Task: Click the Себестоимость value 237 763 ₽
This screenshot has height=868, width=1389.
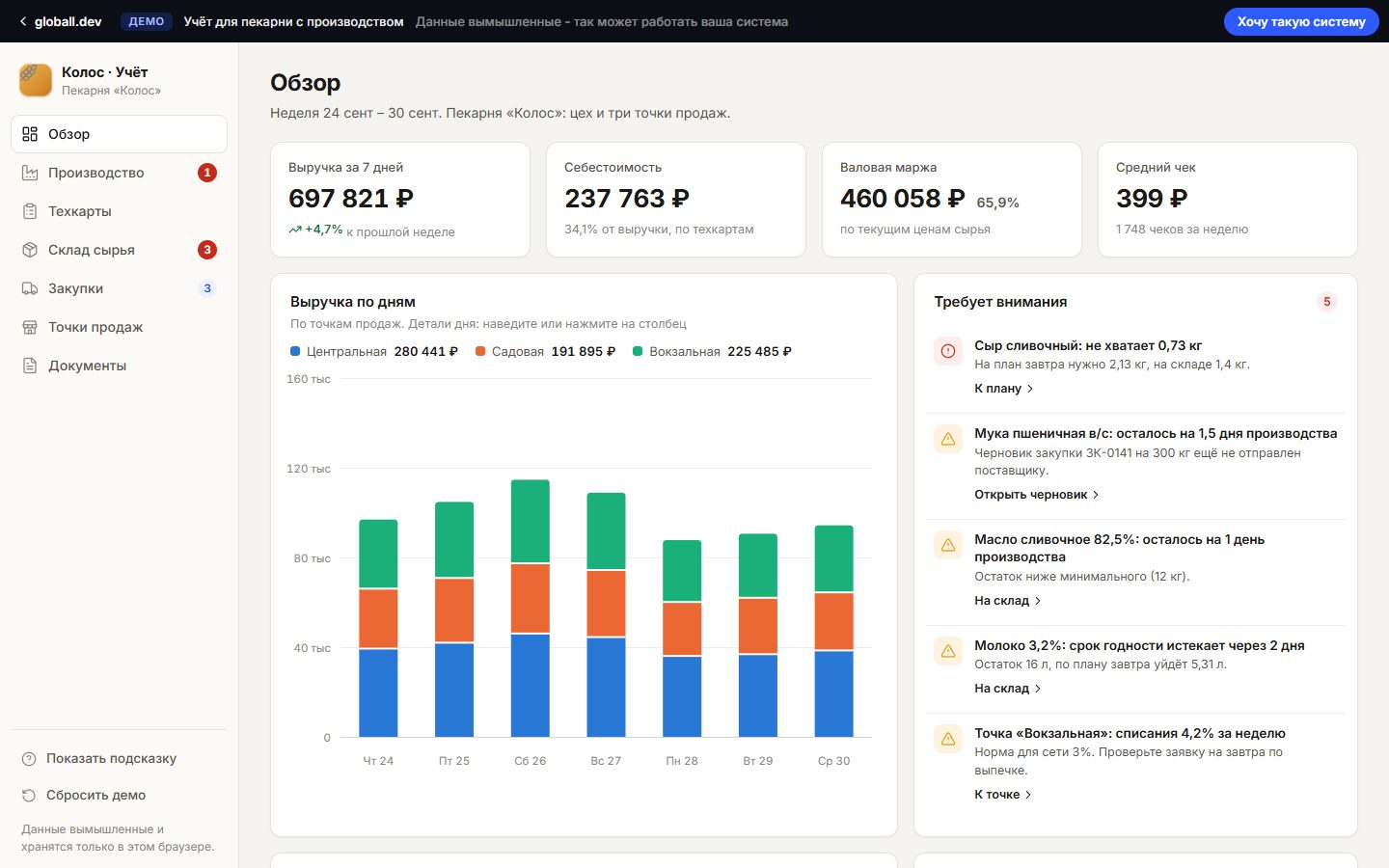Action: (627, 198)
